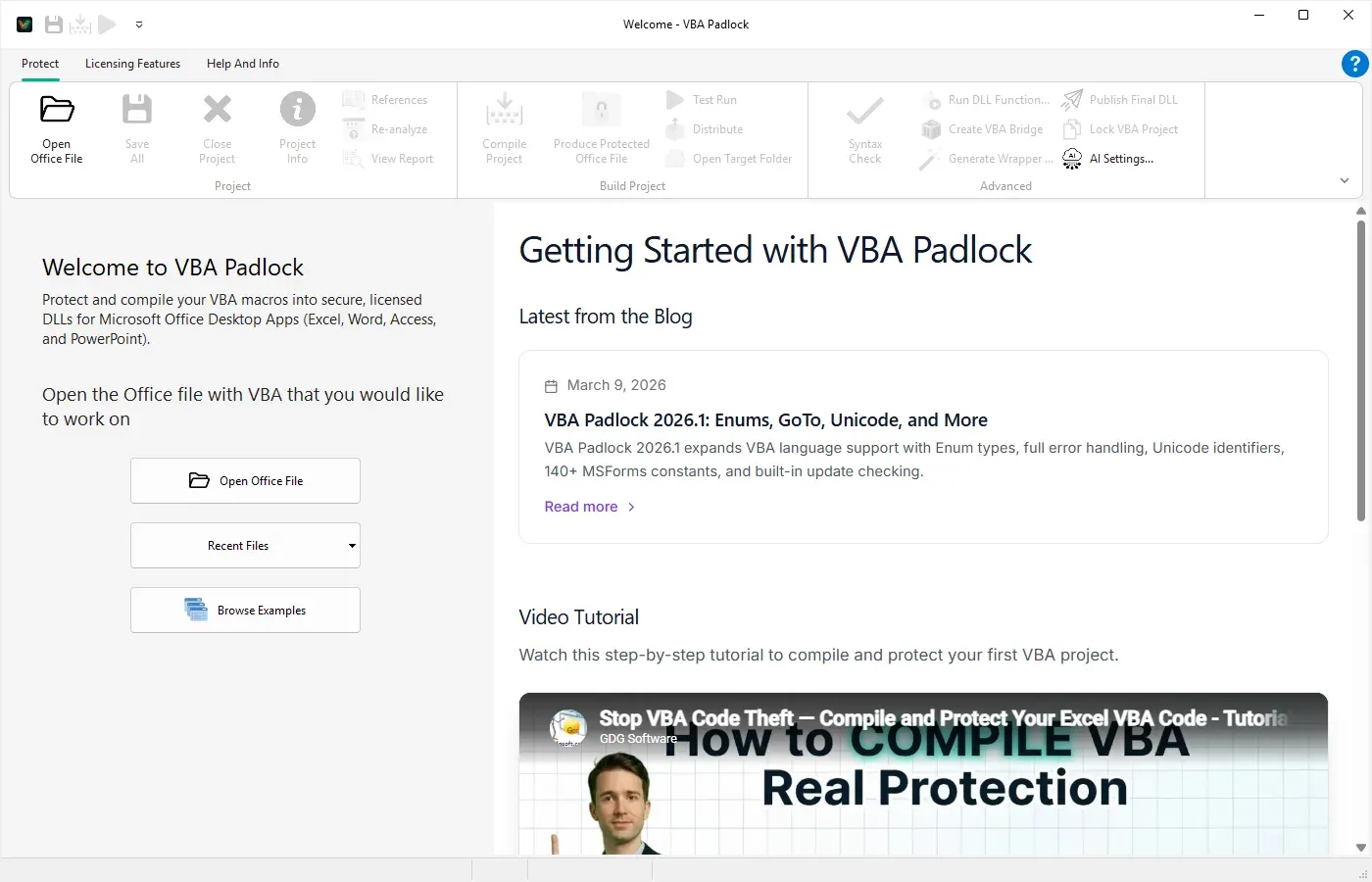
Task: Open AI Settings from the ribbon
Action: (x=1108, y=159)
